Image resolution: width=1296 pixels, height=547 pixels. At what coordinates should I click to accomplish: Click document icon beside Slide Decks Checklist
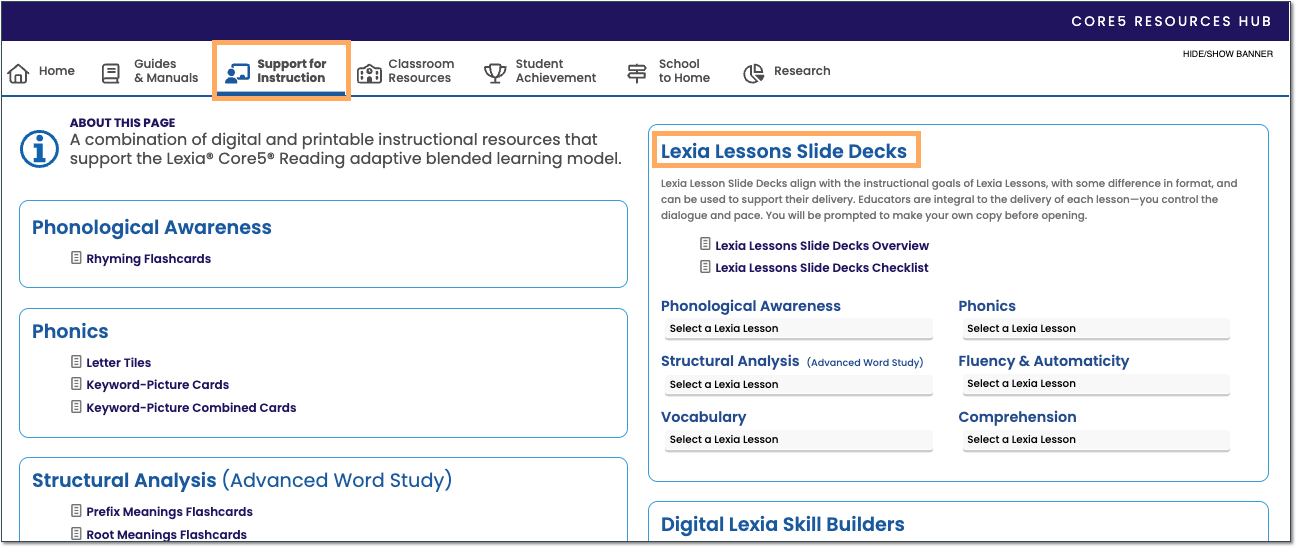click(705, 267)
